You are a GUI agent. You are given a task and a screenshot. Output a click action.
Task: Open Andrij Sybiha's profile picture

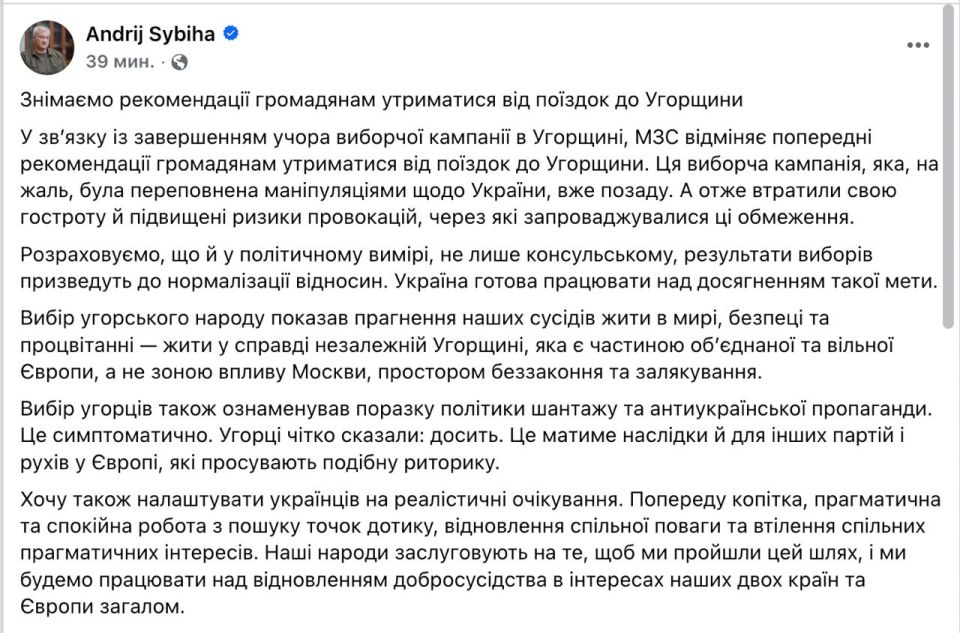point(44,44)
